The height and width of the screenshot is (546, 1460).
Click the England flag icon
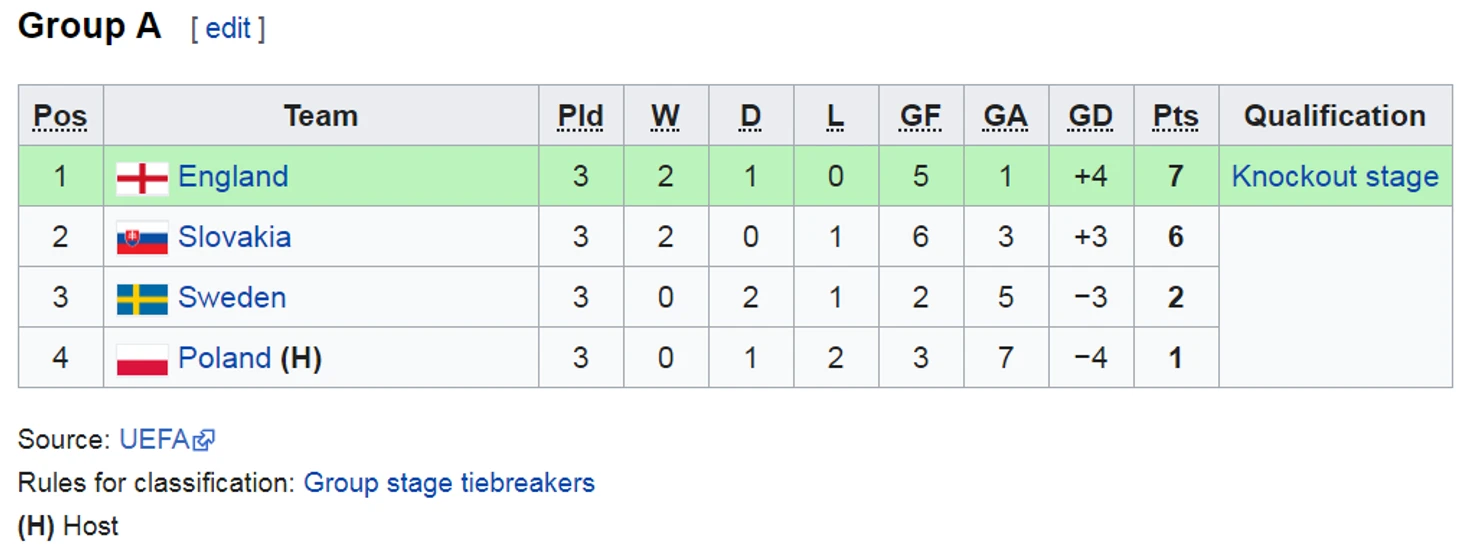pyautogui.click(x=142, y=178)
